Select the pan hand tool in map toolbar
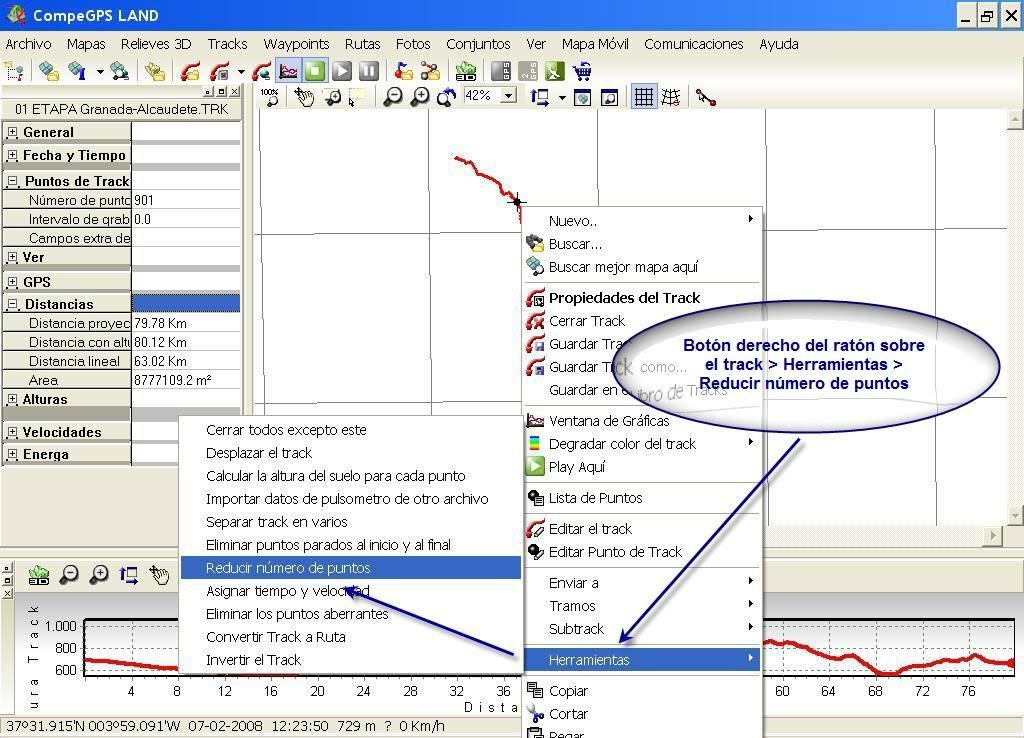Image resolution: width=1024 pixels, height=738 pixels. click(x=304, y=97)
